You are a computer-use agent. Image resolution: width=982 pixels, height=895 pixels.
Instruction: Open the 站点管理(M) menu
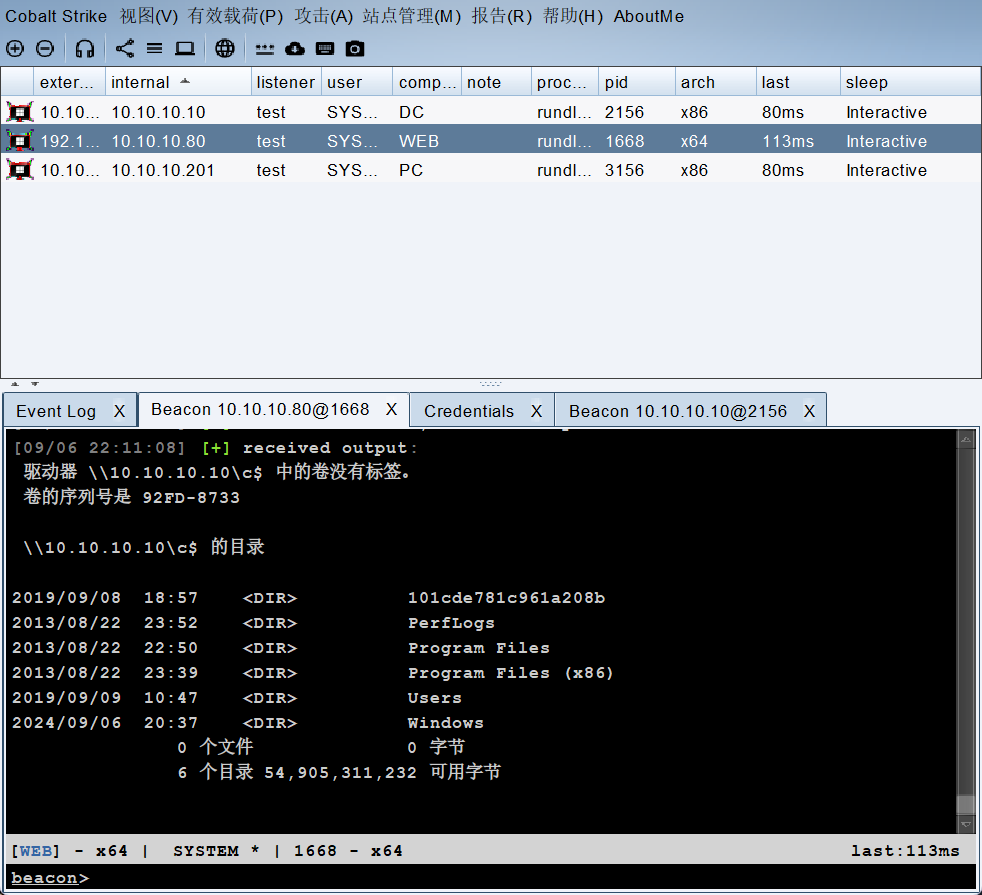click(x=411, y=16)
